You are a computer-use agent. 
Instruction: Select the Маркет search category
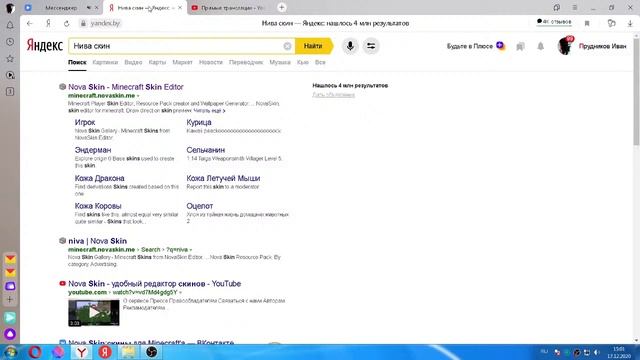(182, 62)
